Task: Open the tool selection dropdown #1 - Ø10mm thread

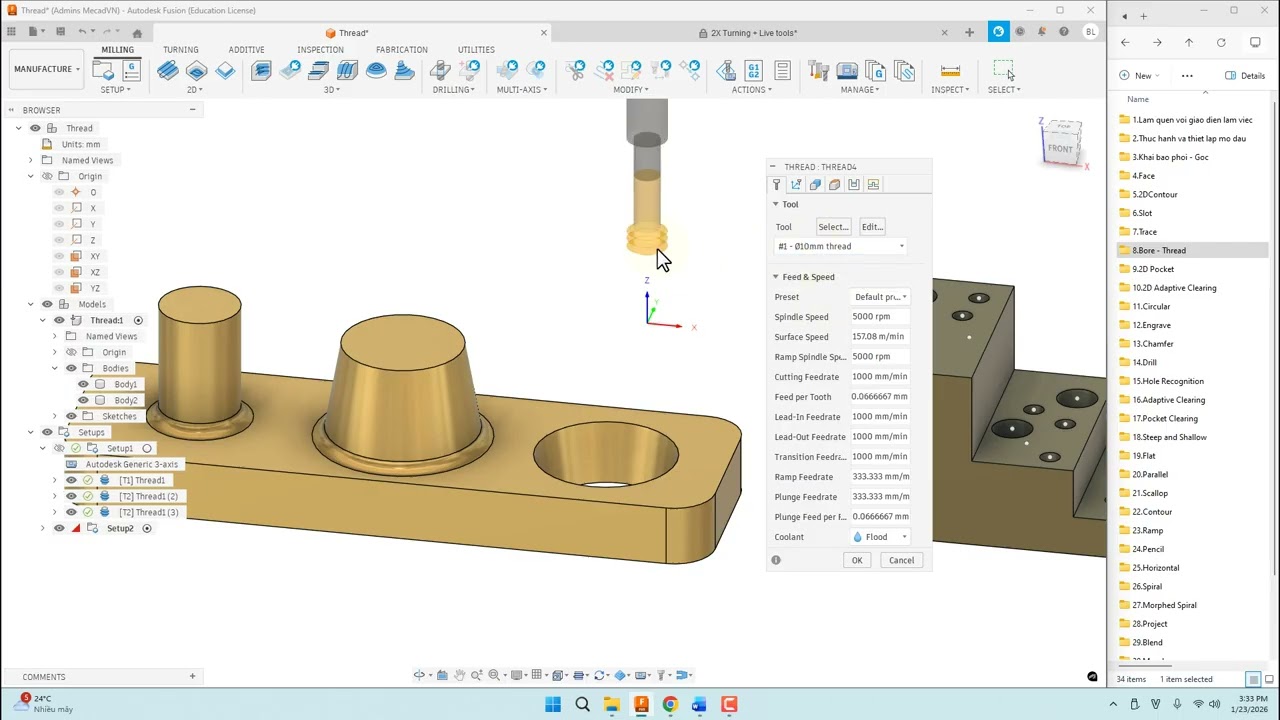Action: pyautogui.click(x=840, y=246)
